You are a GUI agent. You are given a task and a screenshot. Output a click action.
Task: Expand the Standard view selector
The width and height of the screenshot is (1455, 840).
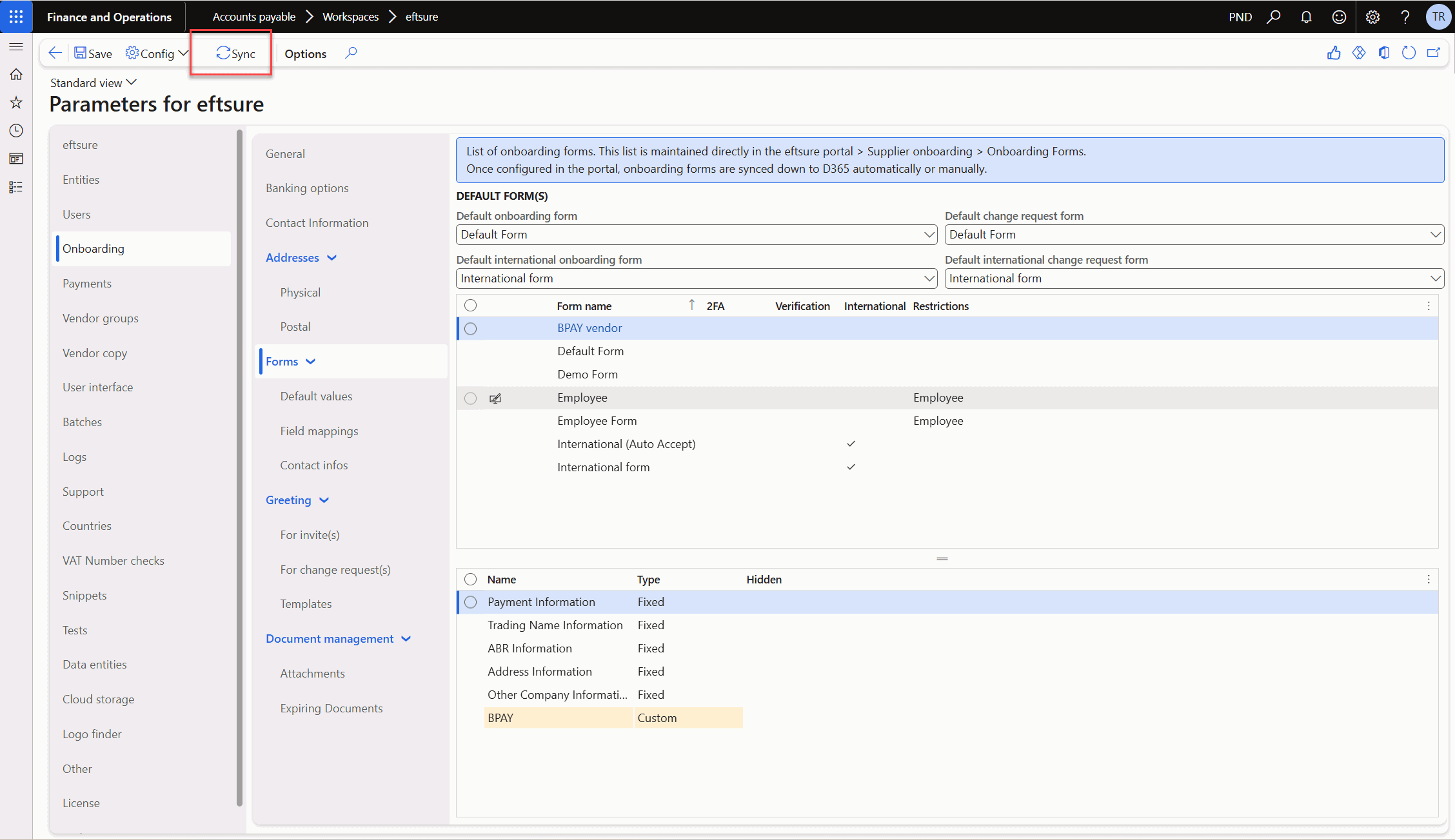94,83
